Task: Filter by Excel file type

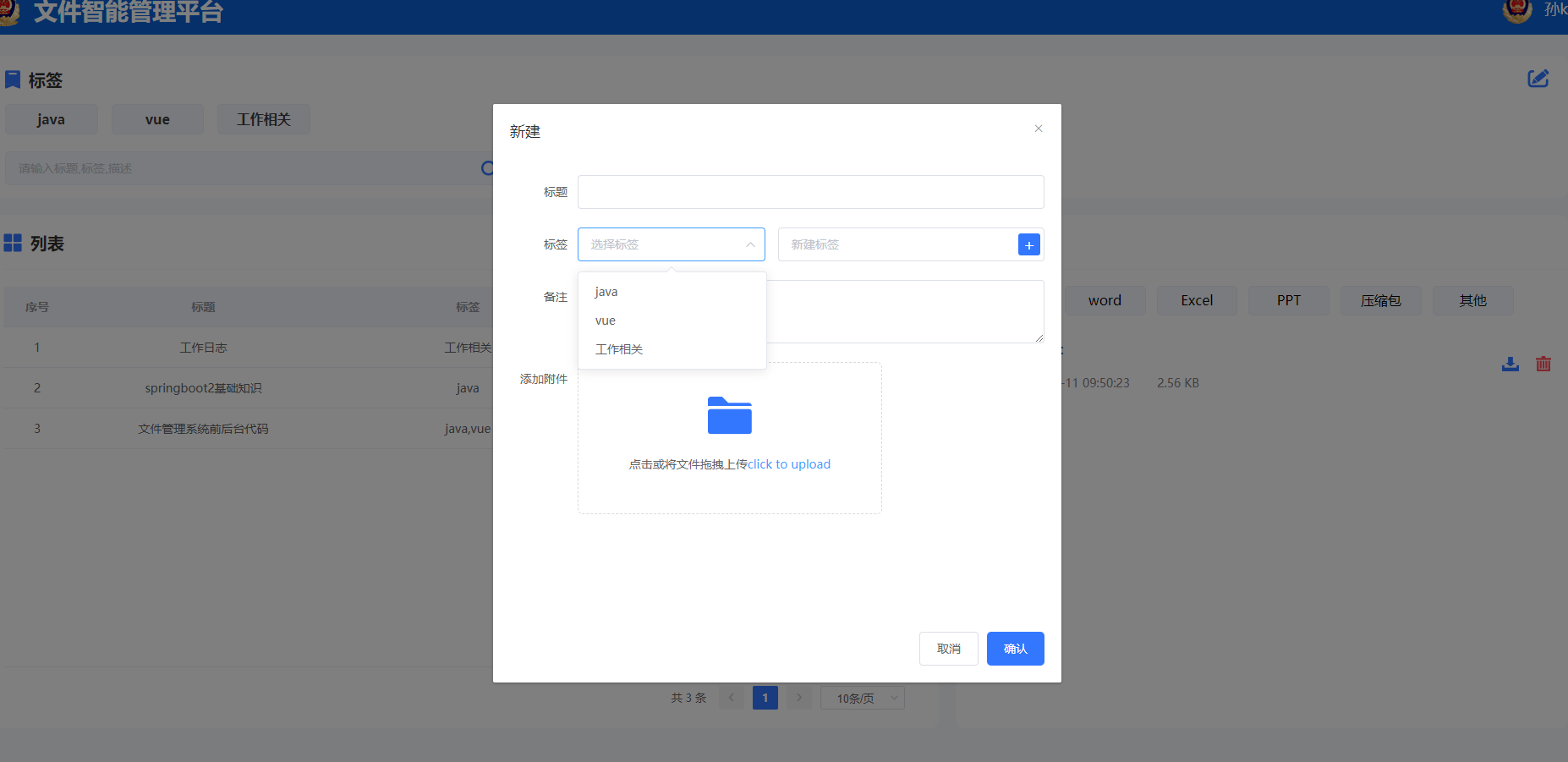Action: click(x=1197, y=300)
